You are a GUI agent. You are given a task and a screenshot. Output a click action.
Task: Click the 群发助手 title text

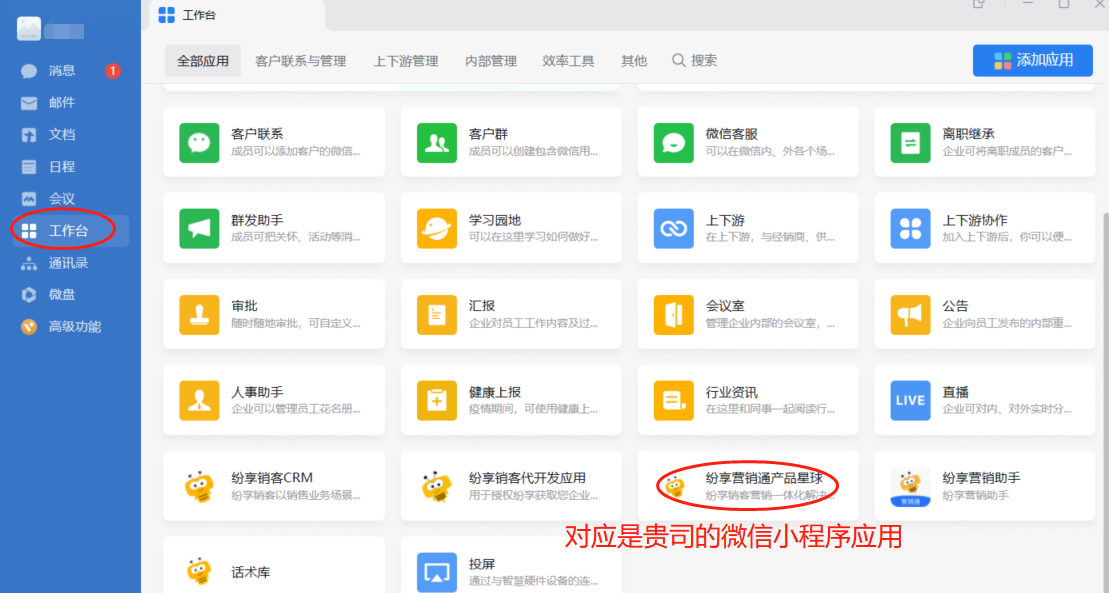[257, 220]
